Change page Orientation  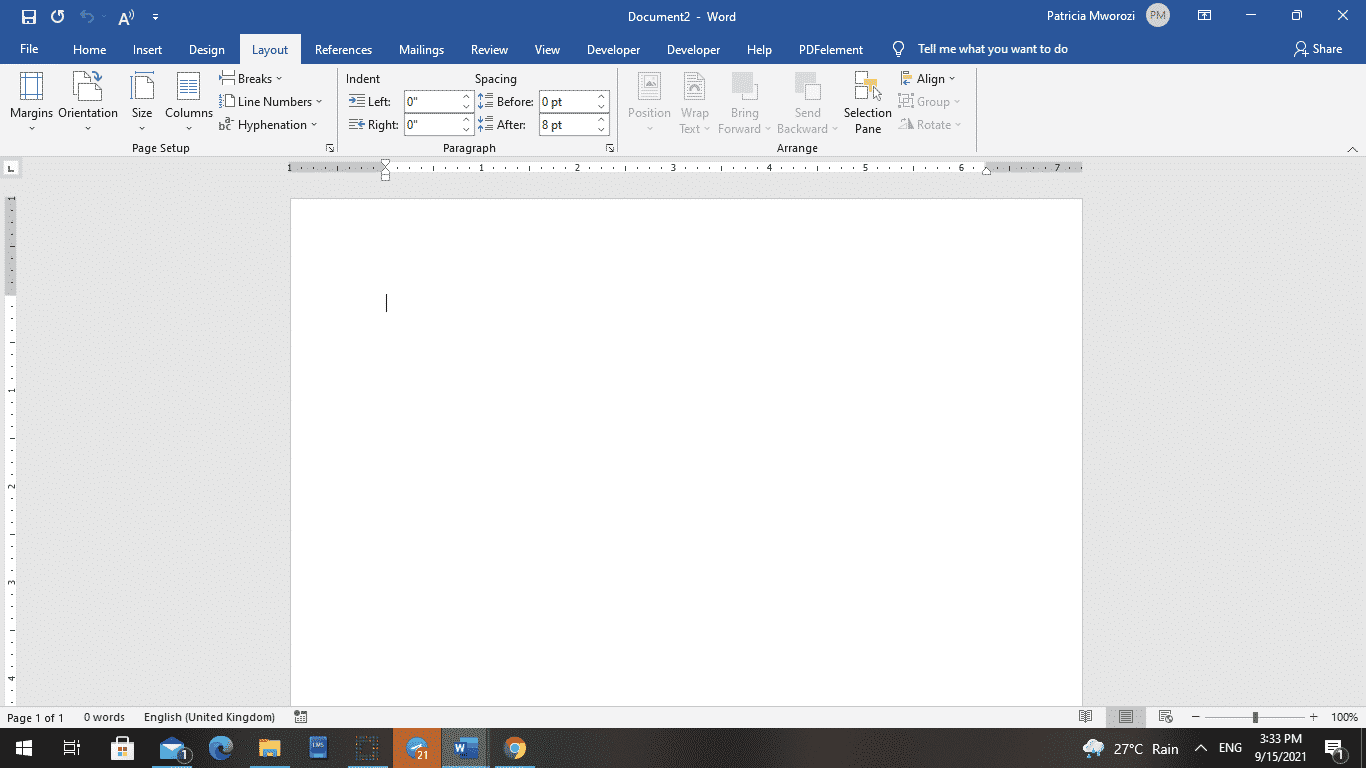tap(88, 100)
